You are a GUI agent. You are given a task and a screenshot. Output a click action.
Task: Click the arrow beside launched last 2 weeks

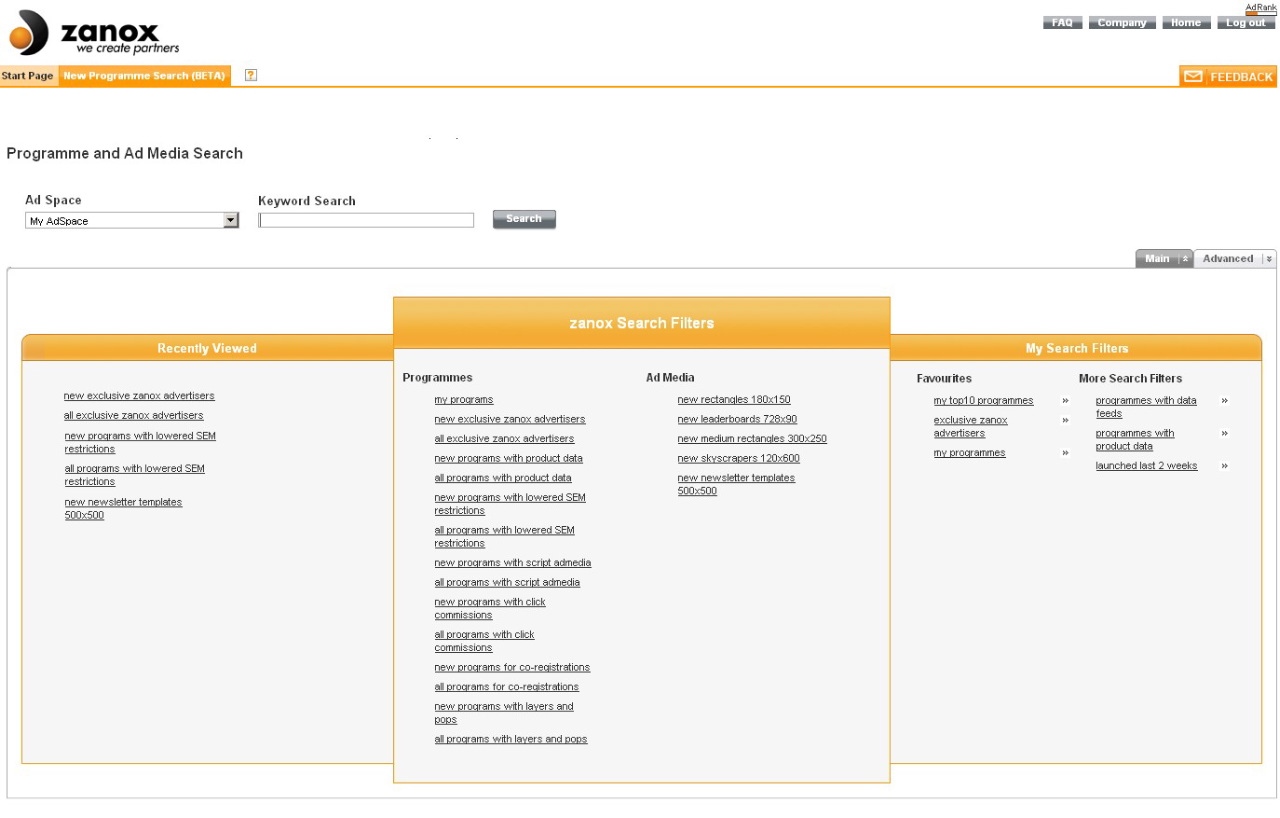[x=1224, y=466]
